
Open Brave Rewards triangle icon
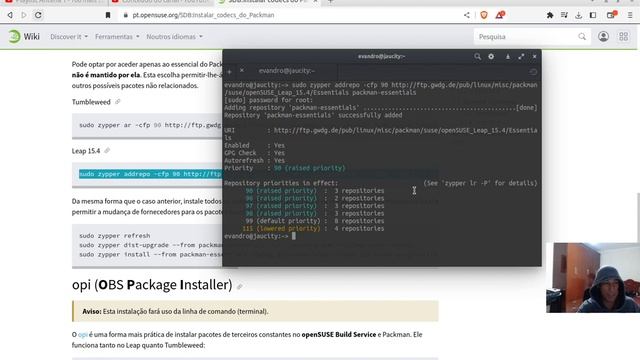tap(500, 15)
